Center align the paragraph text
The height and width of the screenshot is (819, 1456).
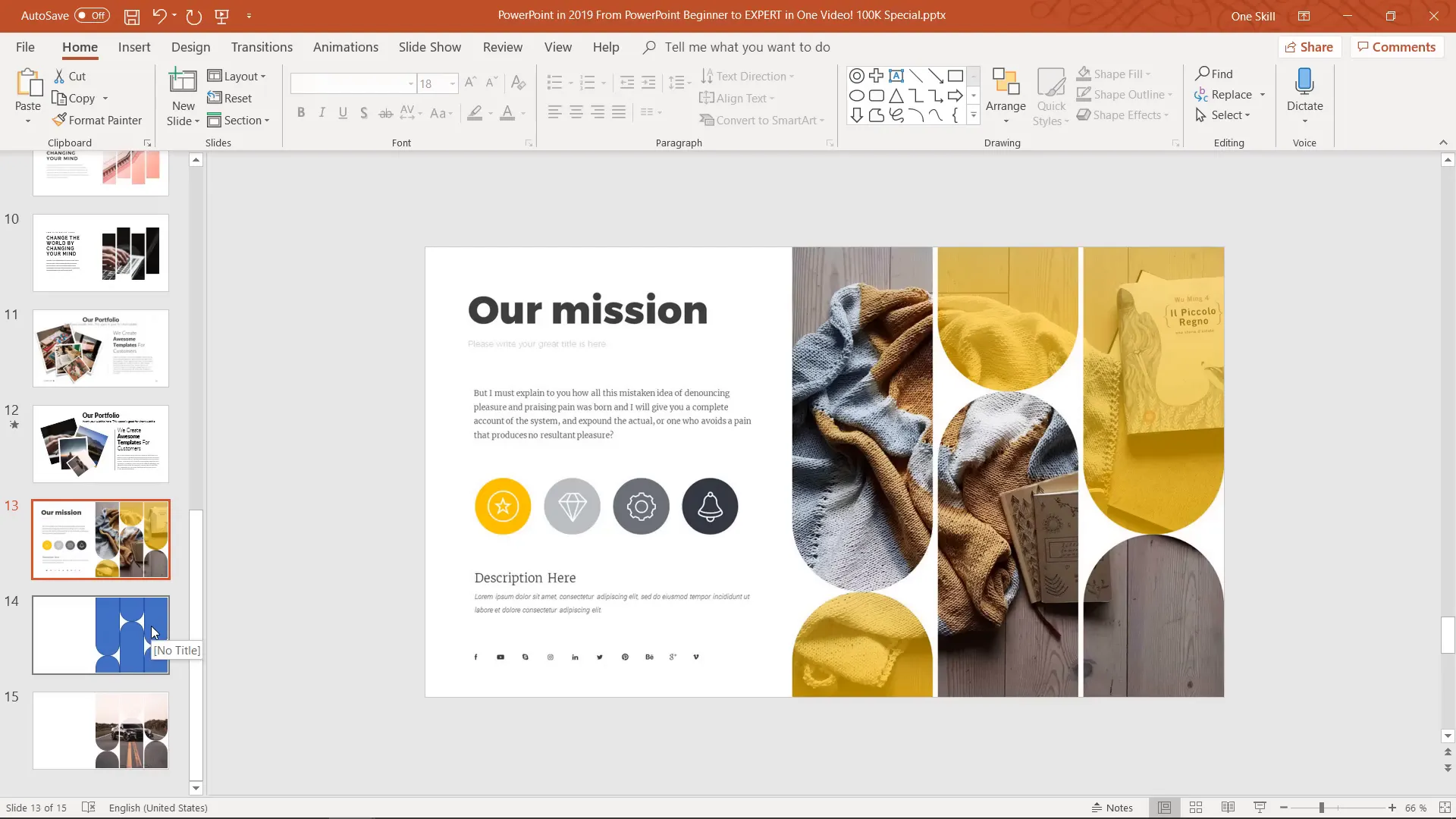tap(576, 112)
